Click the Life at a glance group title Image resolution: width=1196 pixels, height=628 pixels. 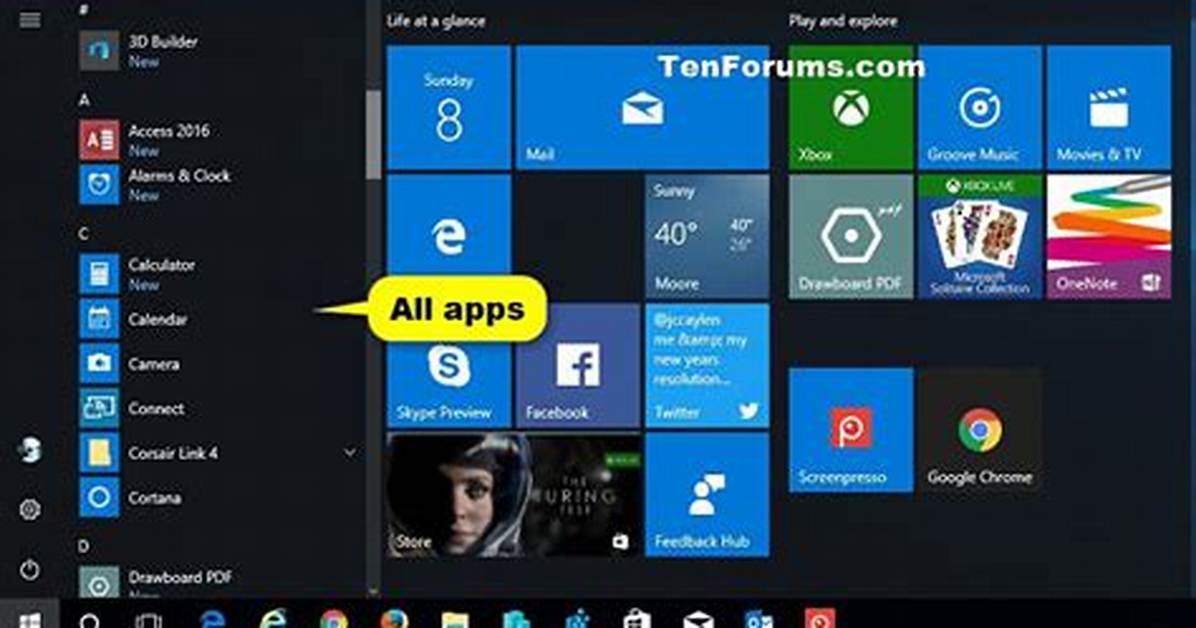[x=436, y=21]
